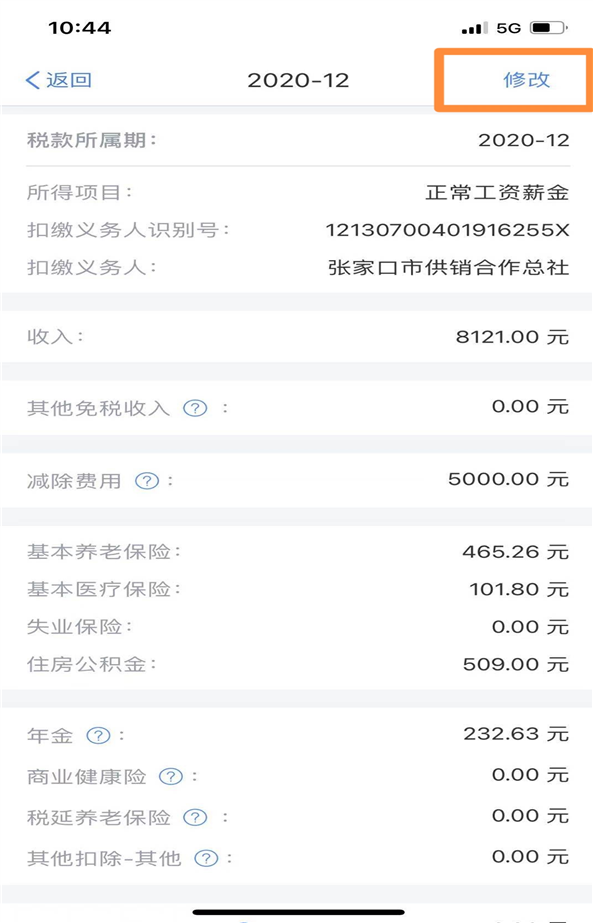Screen dimensions: 593x923
Task: Tap the help icon beside 税延养老保险
Action: click(x=195, y=818)
